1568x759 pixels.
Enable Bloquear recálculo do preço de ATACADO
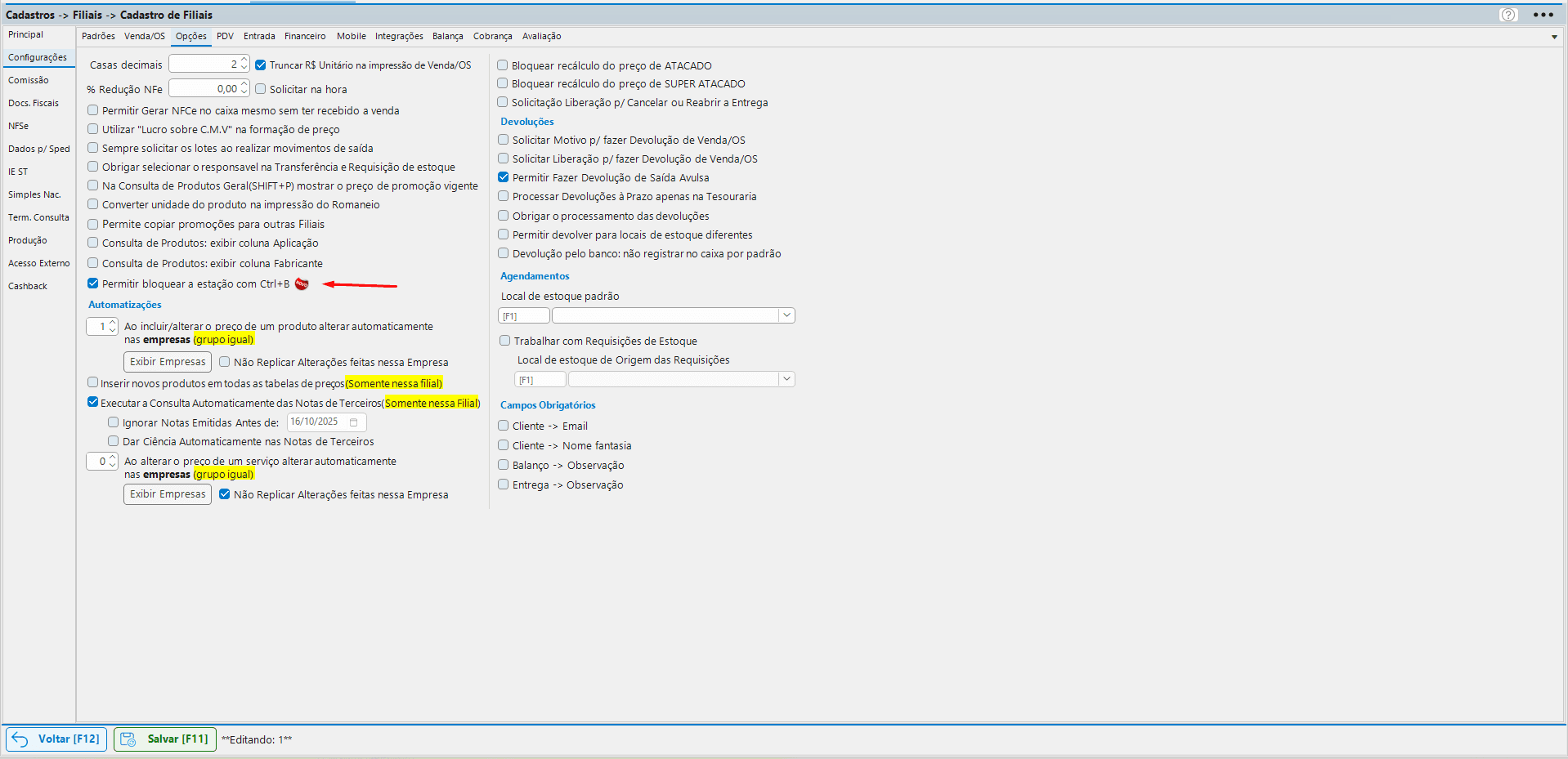(x=503, y=65)
